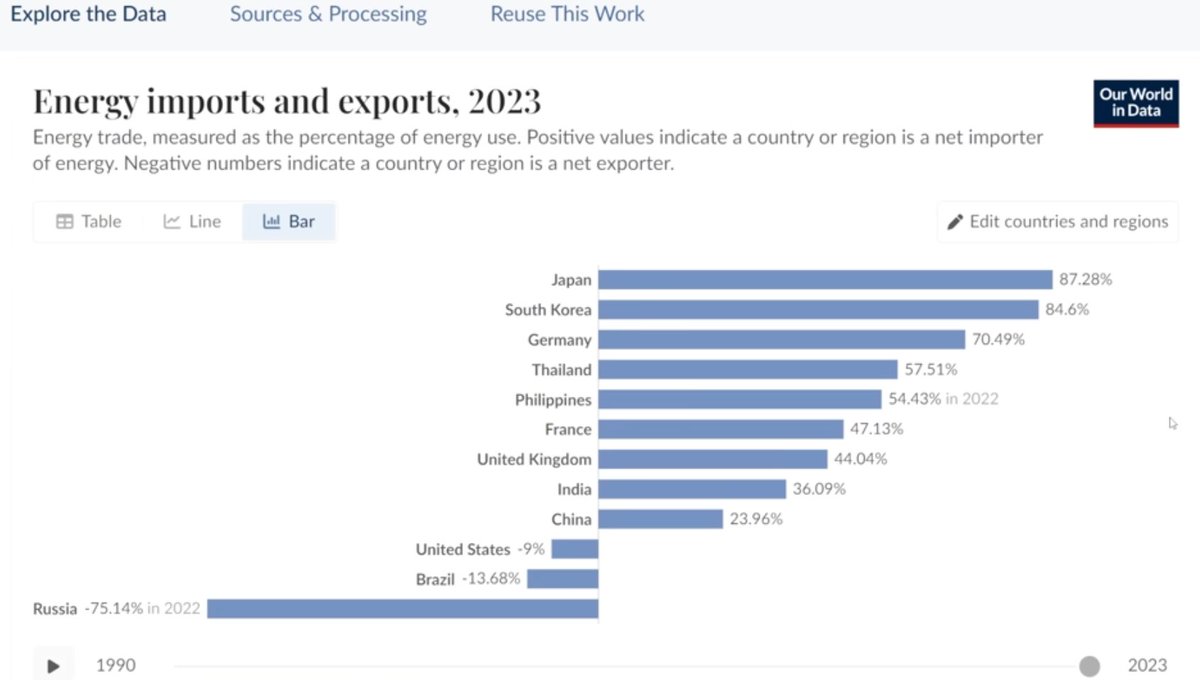Image resolution: width=1200 pixels, height=680 pixels.
Task: Click the 36.09% value label
Action: pos(819,490)
